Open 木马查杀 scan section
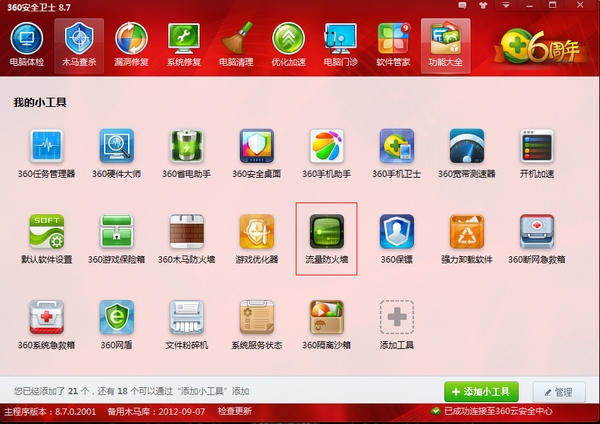 click(x=79, y=44)
